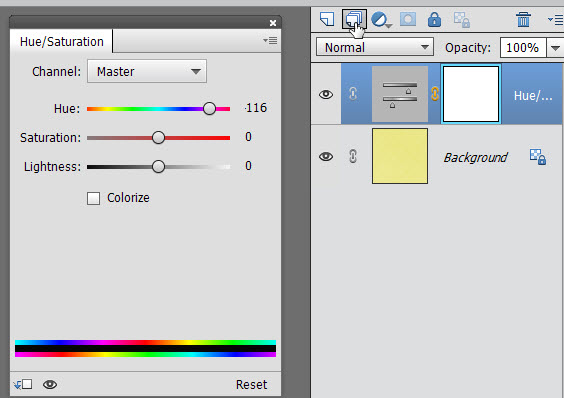Create a new layer in Layers panel
564x398 pixels.
[x=327, y=19]
